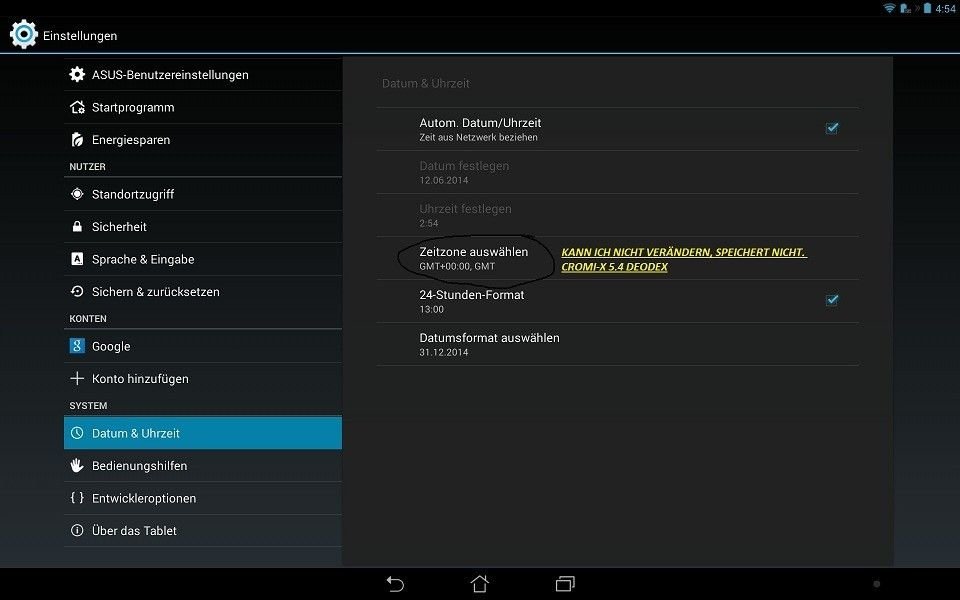Click the Bedienungshilfen hand icon
This screenshot has width=960, height=600.
[x=77, y=465]
